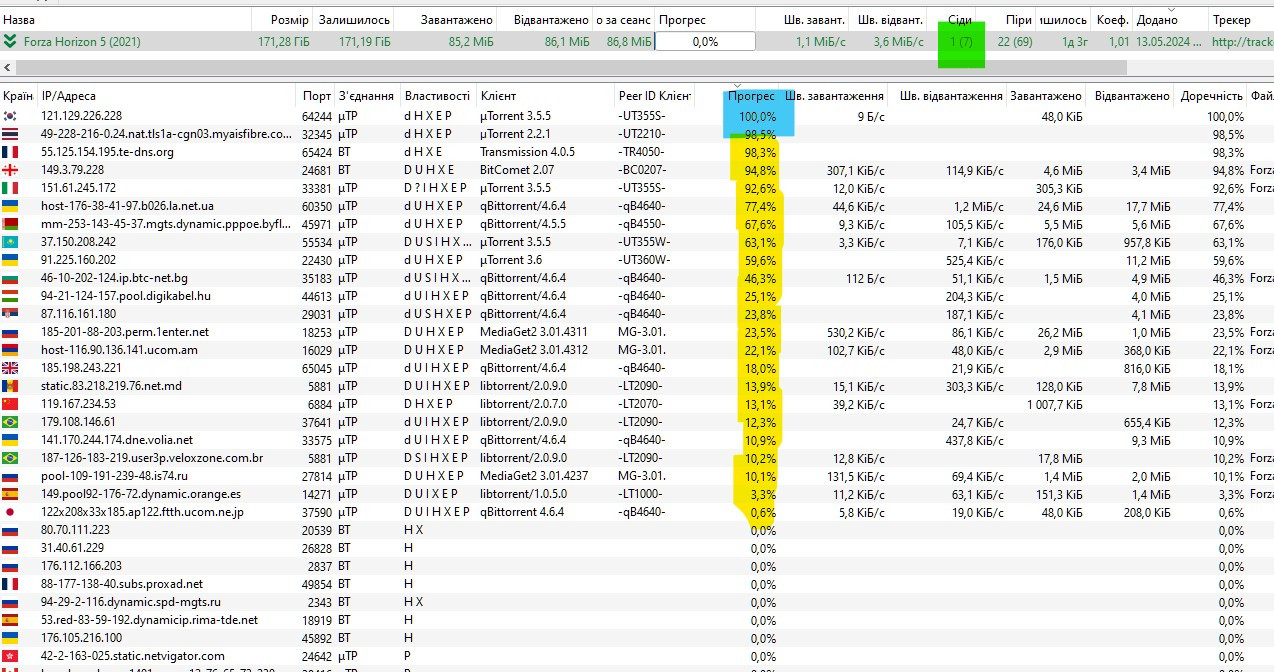Click the UK flag beside 185.198.243.221
Screen dimensions: 1274x672
[x=11, y=368]
